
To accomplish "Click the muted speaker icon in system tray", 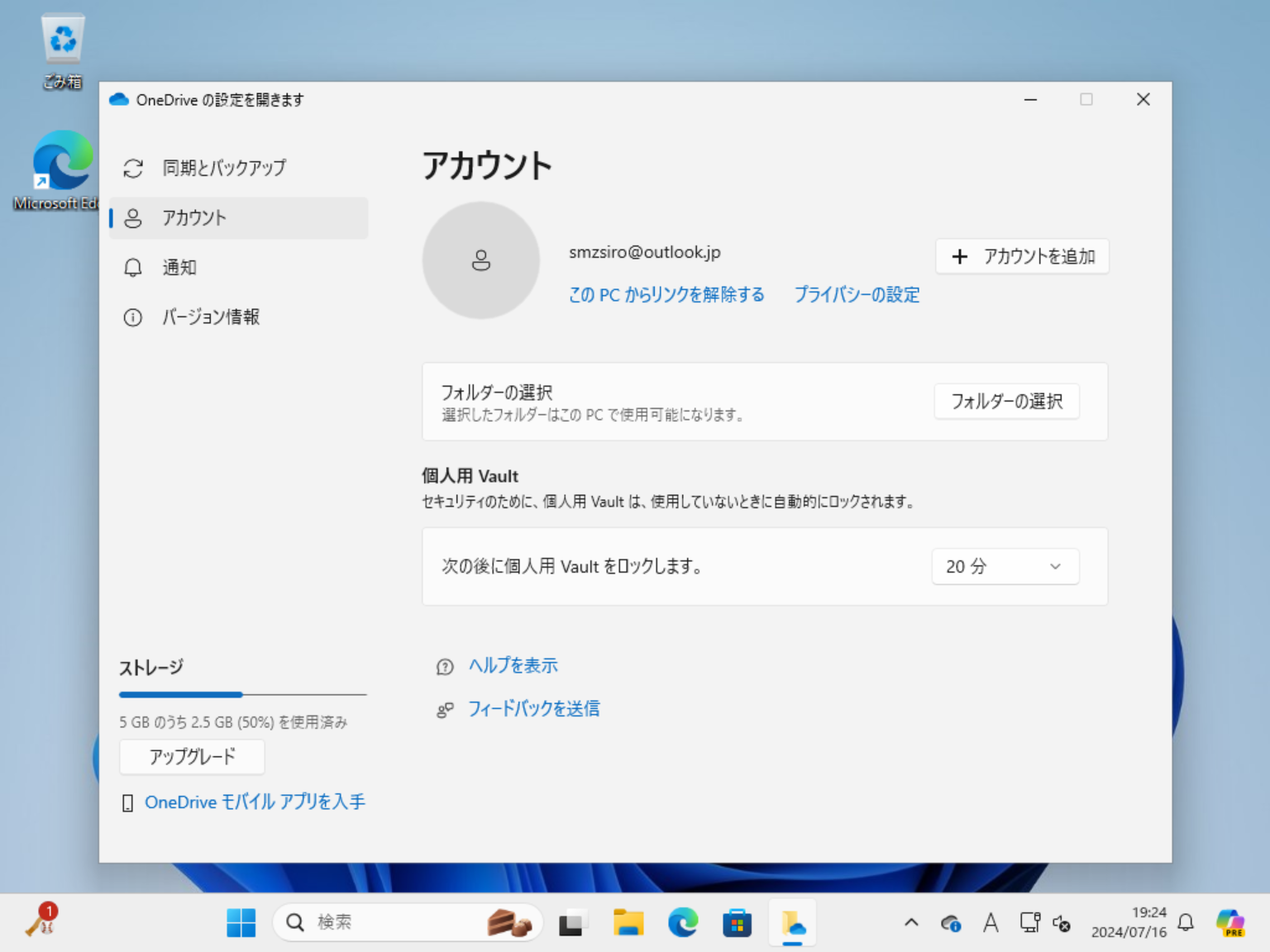I will point(1062,922).
